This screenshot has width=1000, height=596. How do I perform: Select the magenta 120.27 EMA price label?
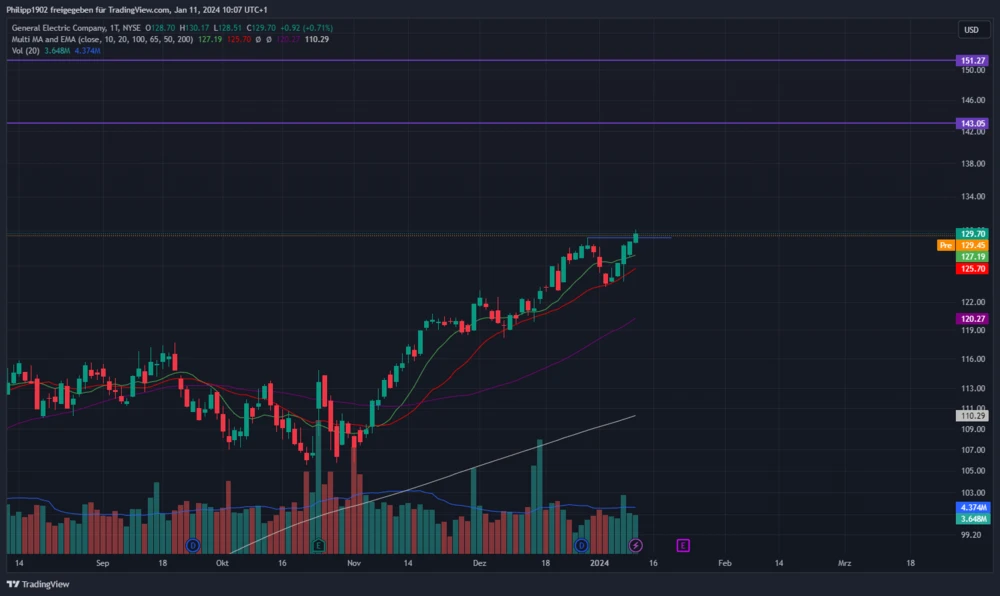pyautogui.click(x=972, y=319)
